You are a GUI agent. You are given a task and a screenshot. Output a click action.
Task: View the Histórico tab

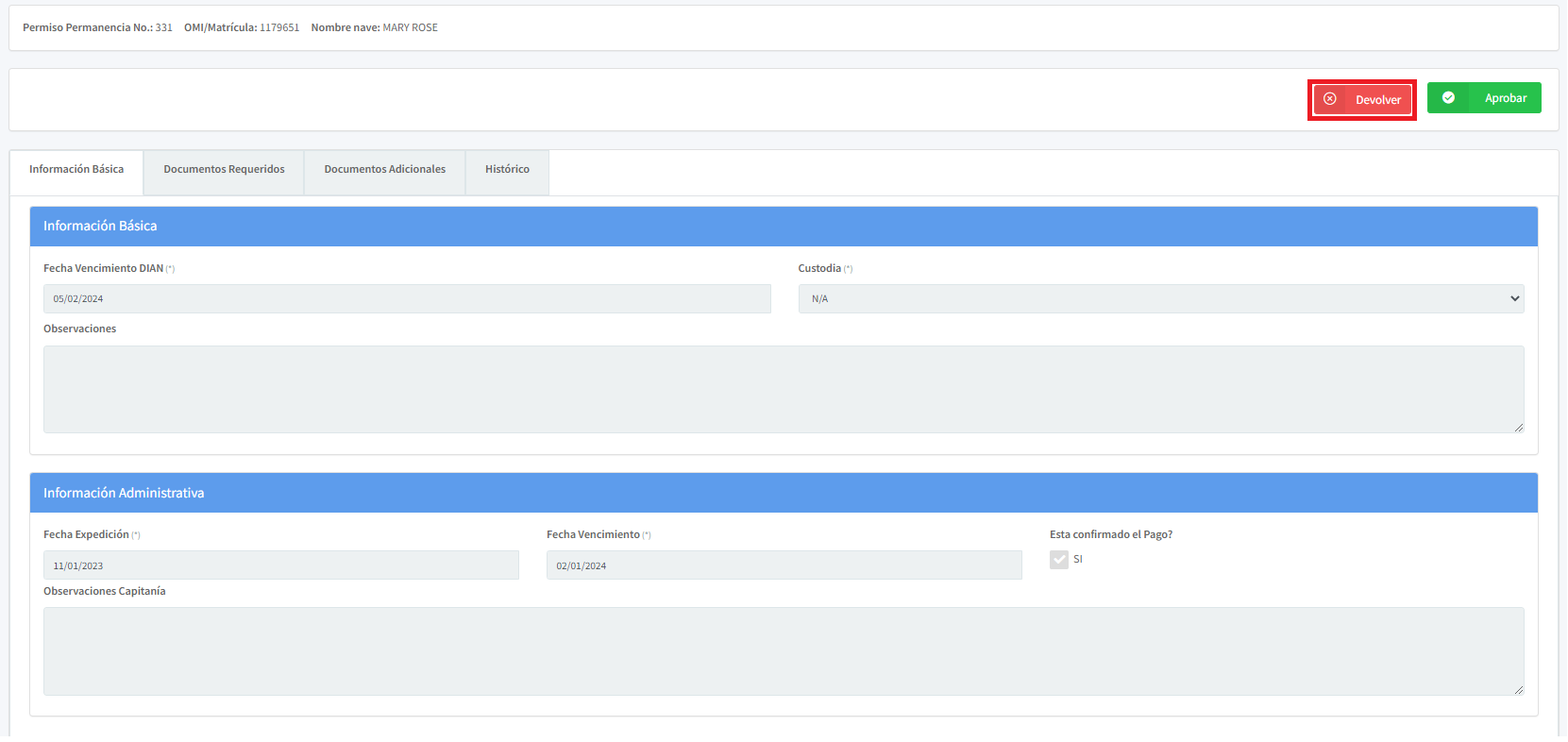507,170
